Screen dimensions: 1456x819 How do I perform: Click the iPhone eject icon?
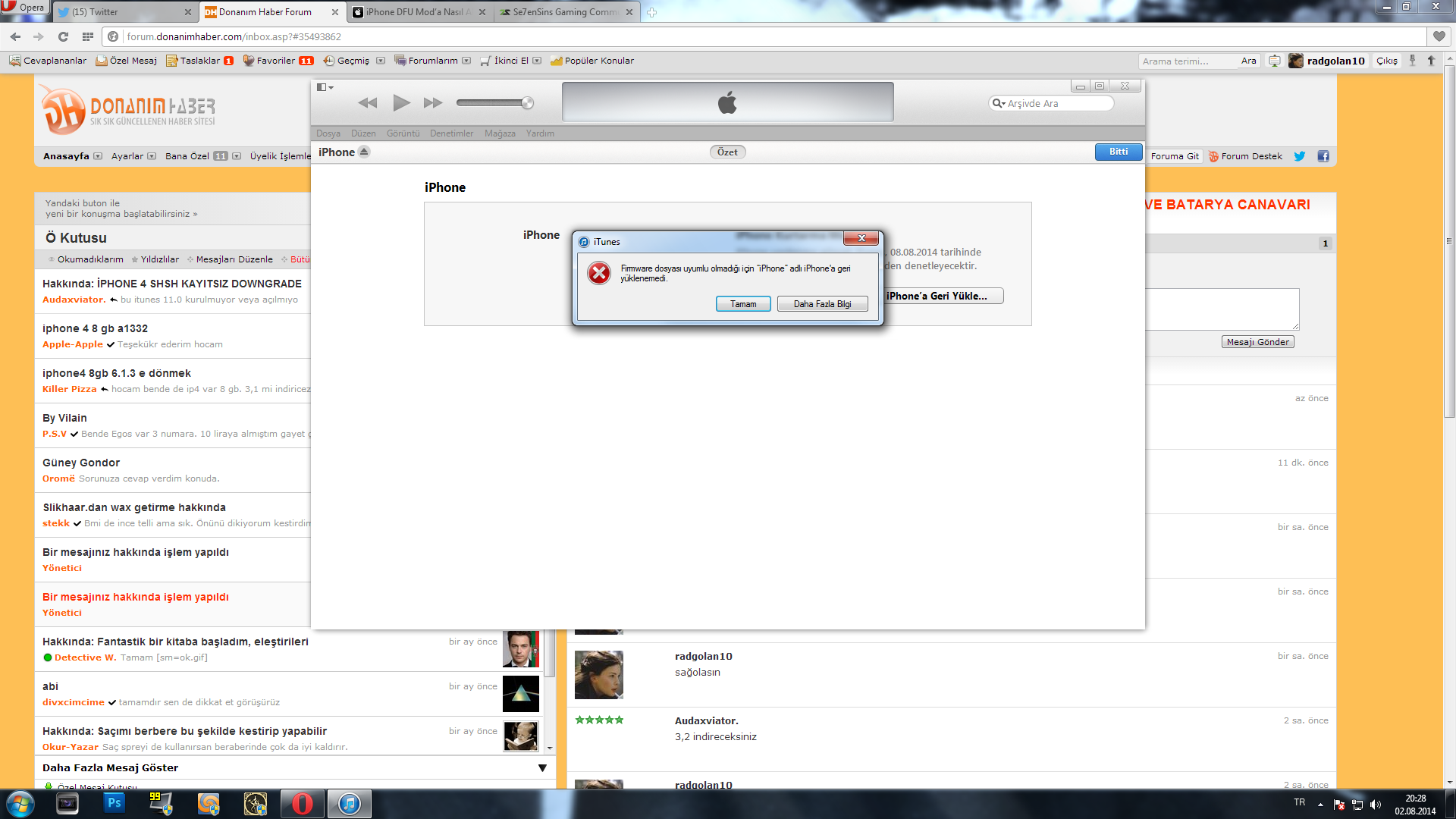click(364, 152)
